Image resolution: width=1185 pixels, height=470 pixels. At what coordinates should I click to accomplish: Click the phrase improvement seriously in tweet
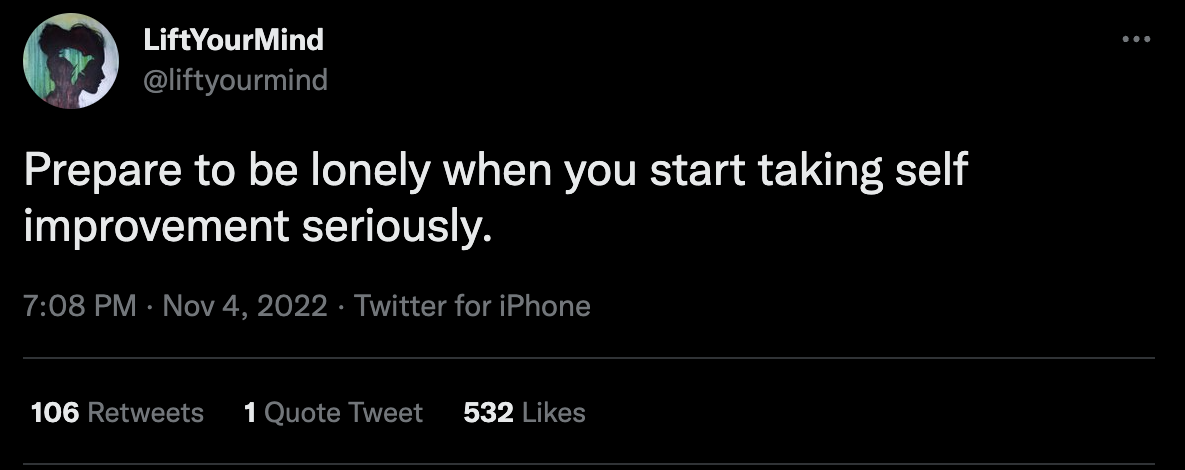pos(258,227)
